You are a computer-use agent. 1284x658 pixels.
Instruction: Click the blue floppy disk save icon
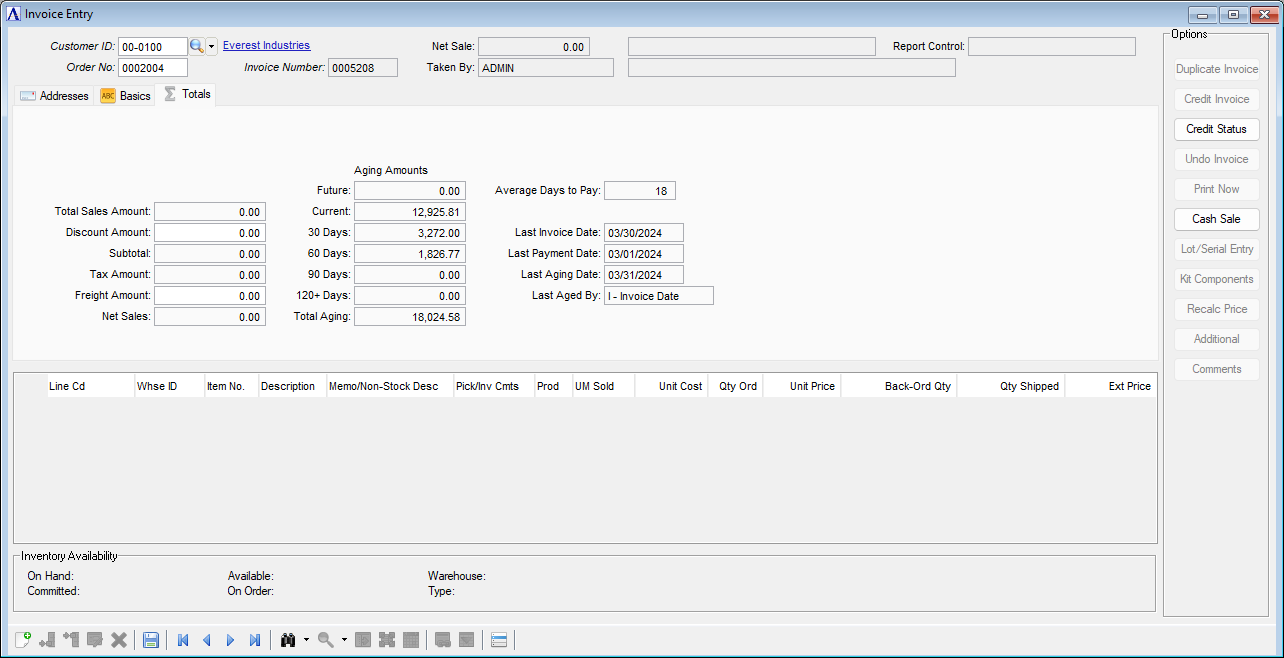(x=151, y=640)
